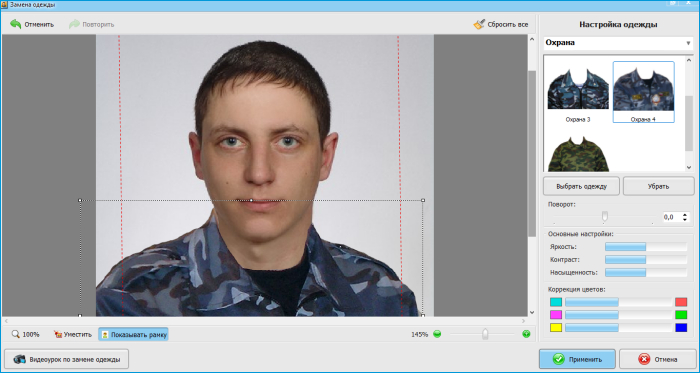Apply changes with the Применить button
Image resolution: width=700 pixels, height=373 pixels.
(577, 359)
